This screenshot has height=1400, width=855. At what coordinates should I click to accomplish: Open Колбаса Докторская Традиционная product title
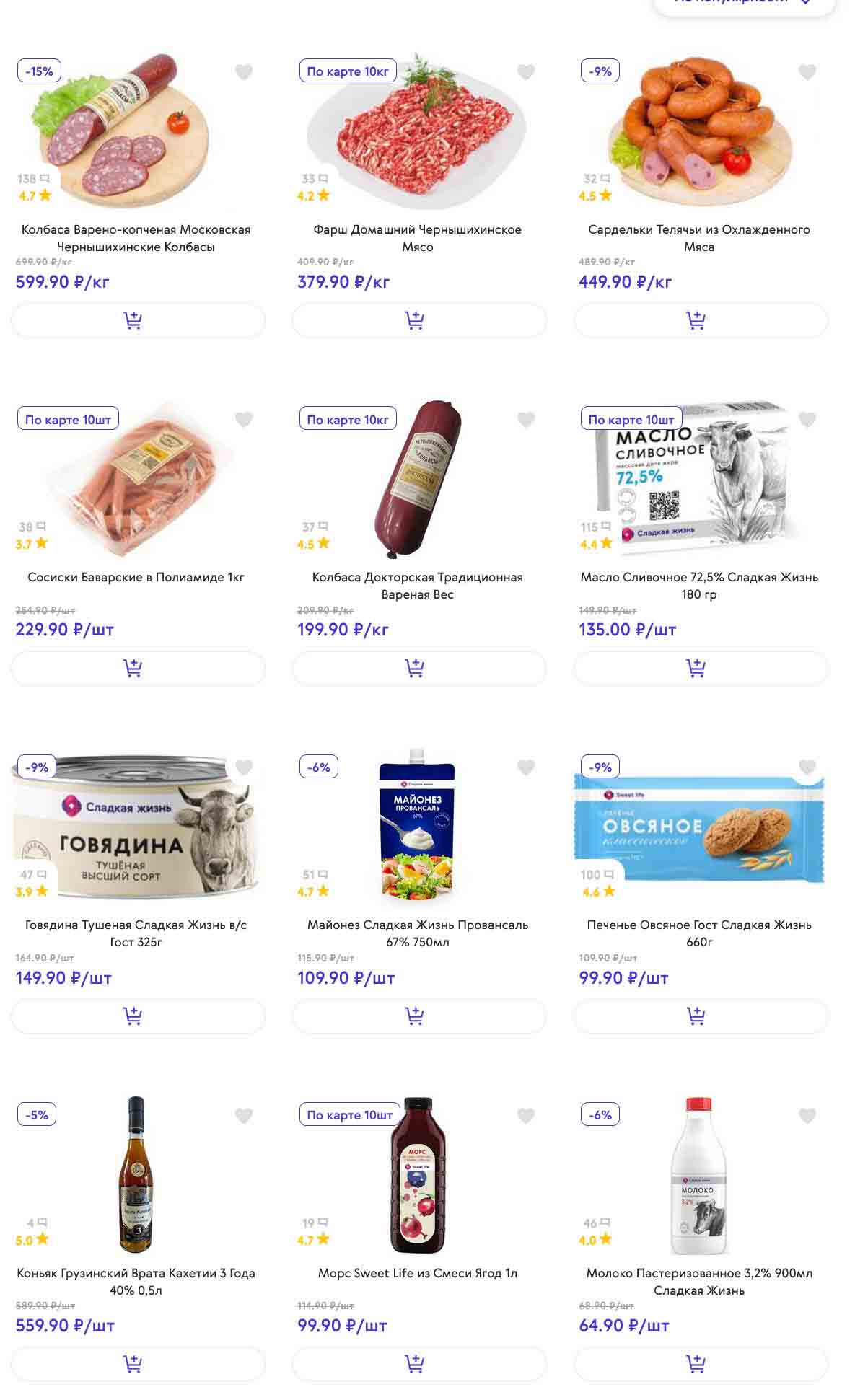pyautogui.click(x=417, y=586)
